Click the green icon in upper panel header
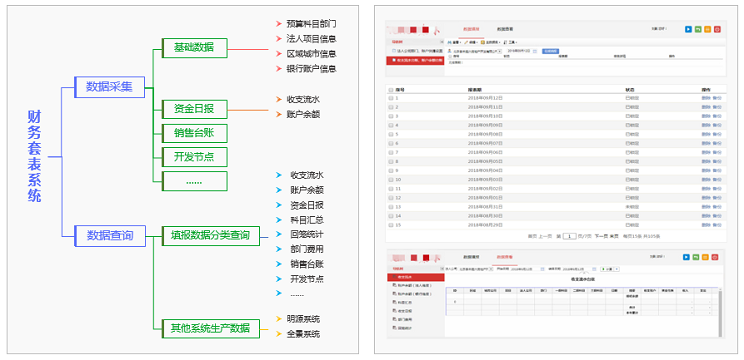This screenshot has width=744, height=360. [698, 29]
